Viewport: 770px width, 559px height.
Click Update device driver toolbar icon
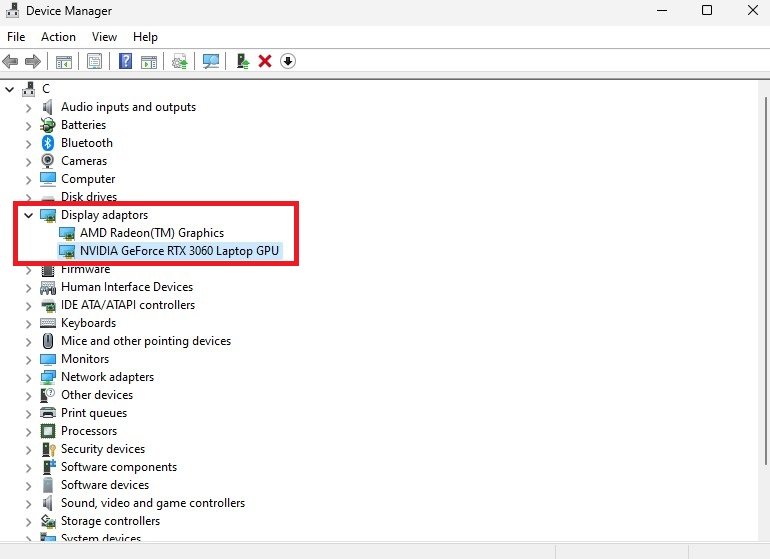(243, 61)
